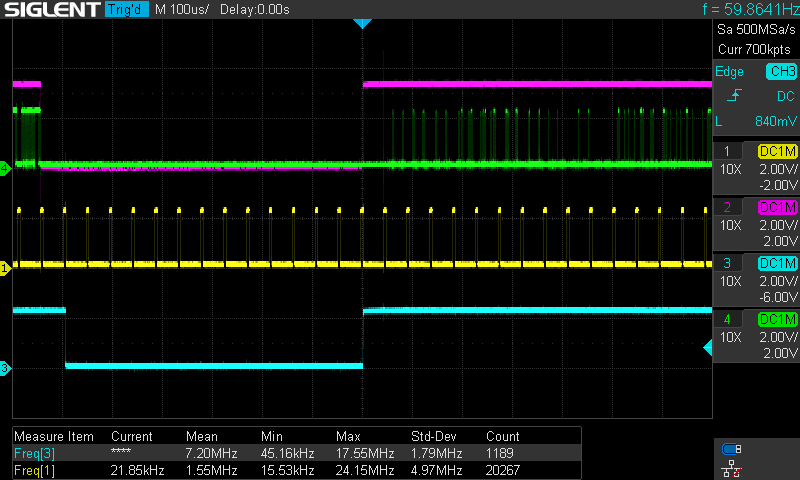Select the channel 1 number tab

[x=727, y=151]
